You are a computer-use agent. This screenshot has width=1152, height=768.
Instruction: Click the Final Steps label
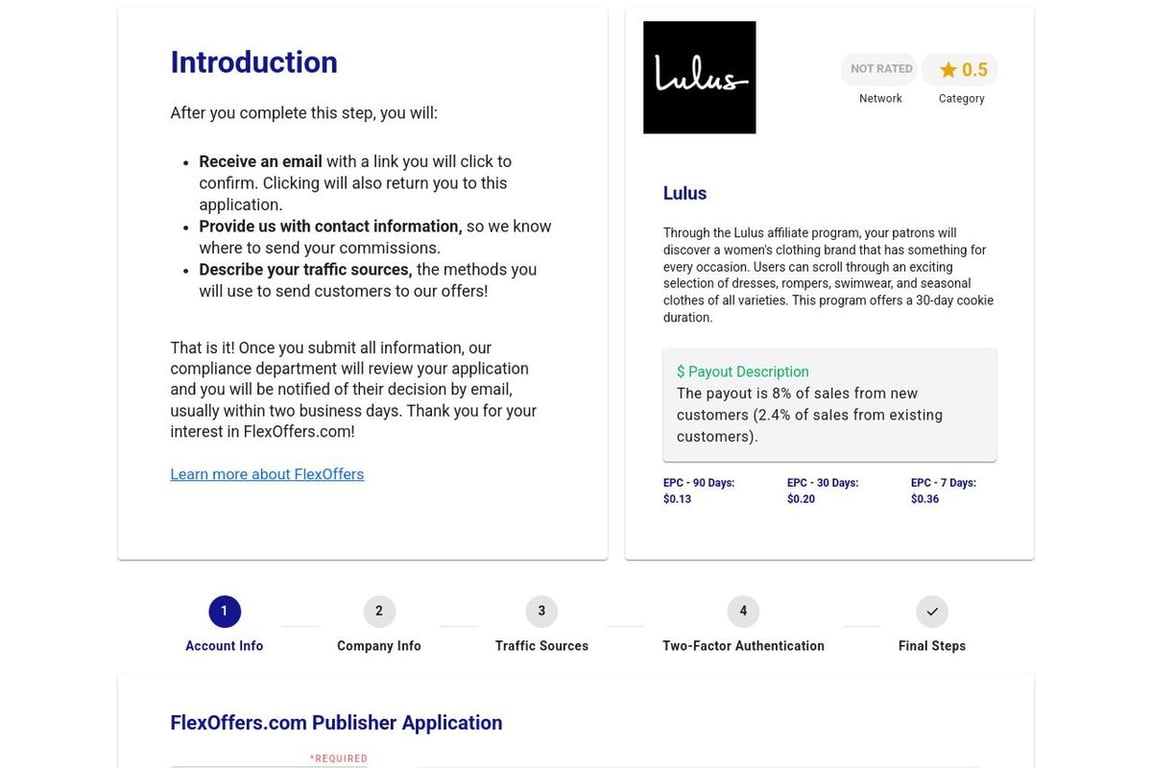[x=932, y=645]
